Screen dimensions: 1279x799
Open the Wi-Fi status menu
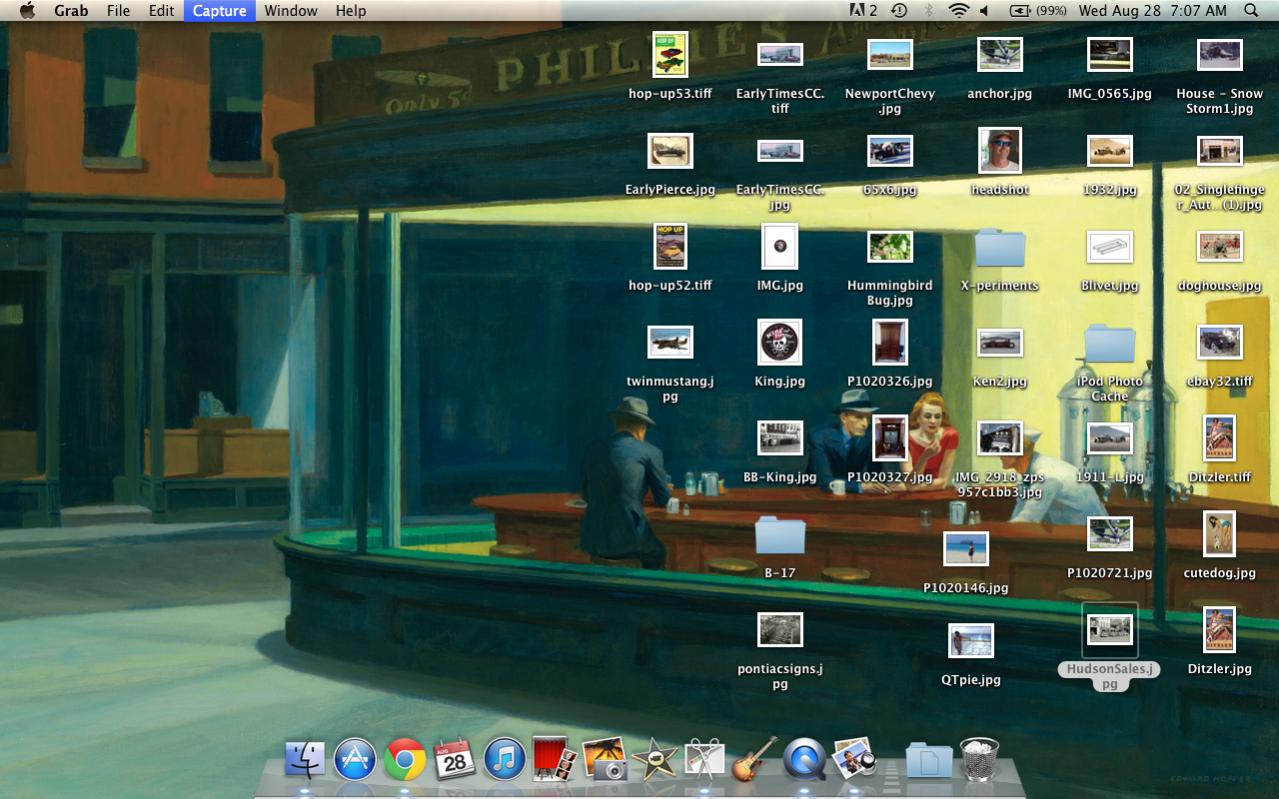click(959, 11)
